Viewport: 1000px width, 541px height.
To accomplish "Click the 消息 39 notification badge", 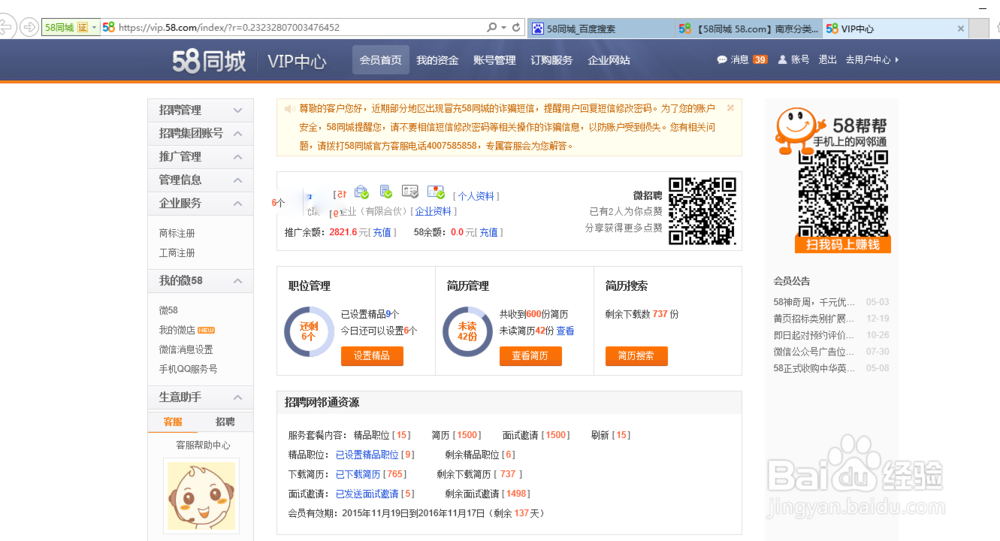I will point(760,59).
